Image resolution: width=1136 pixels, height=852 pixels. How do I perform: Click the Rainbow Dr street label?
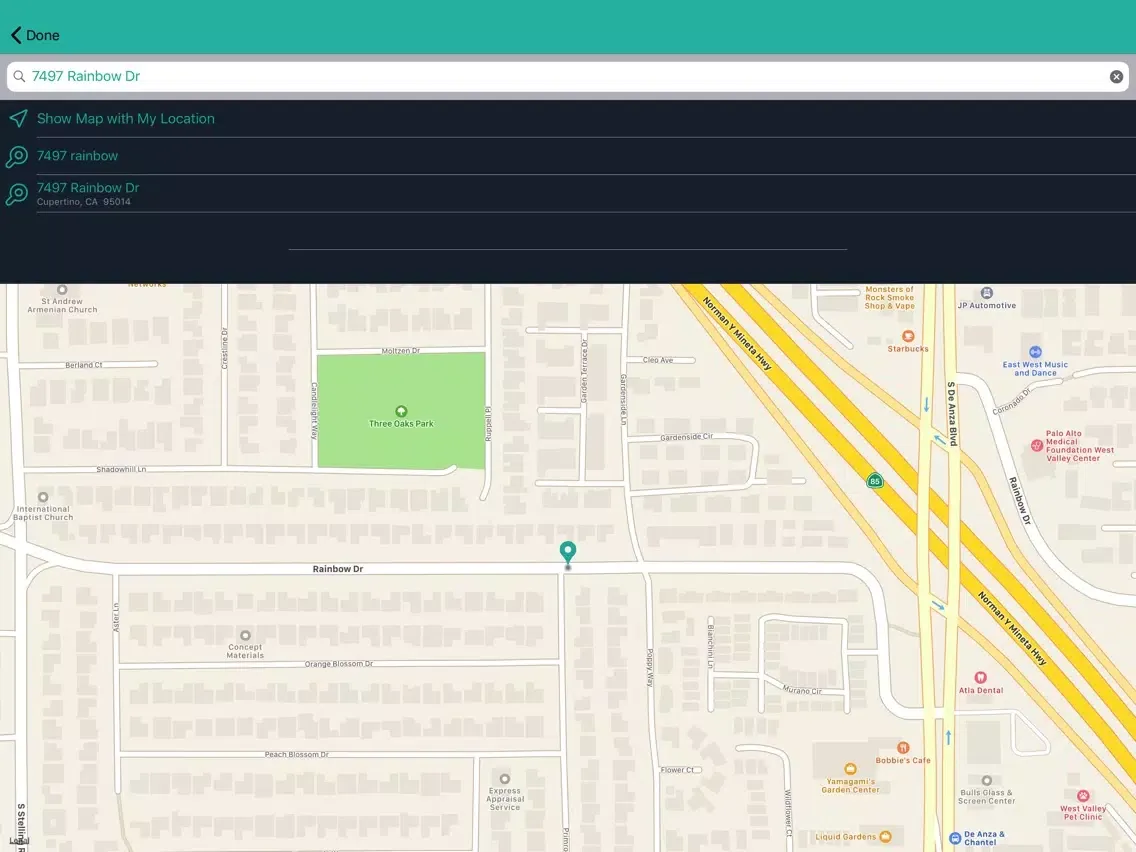click(338, 569)
